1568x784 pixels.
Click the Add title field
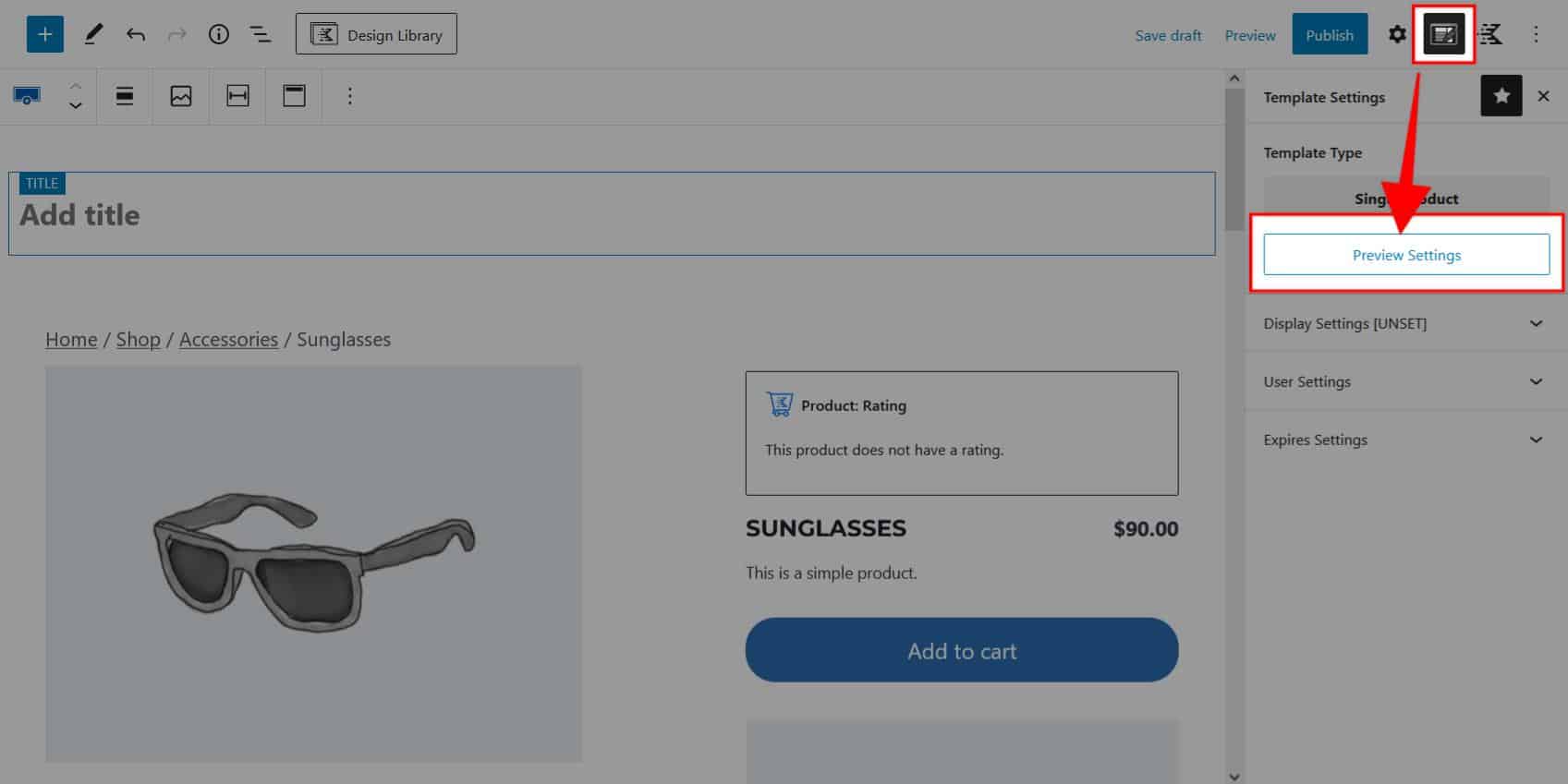(610, 215)
